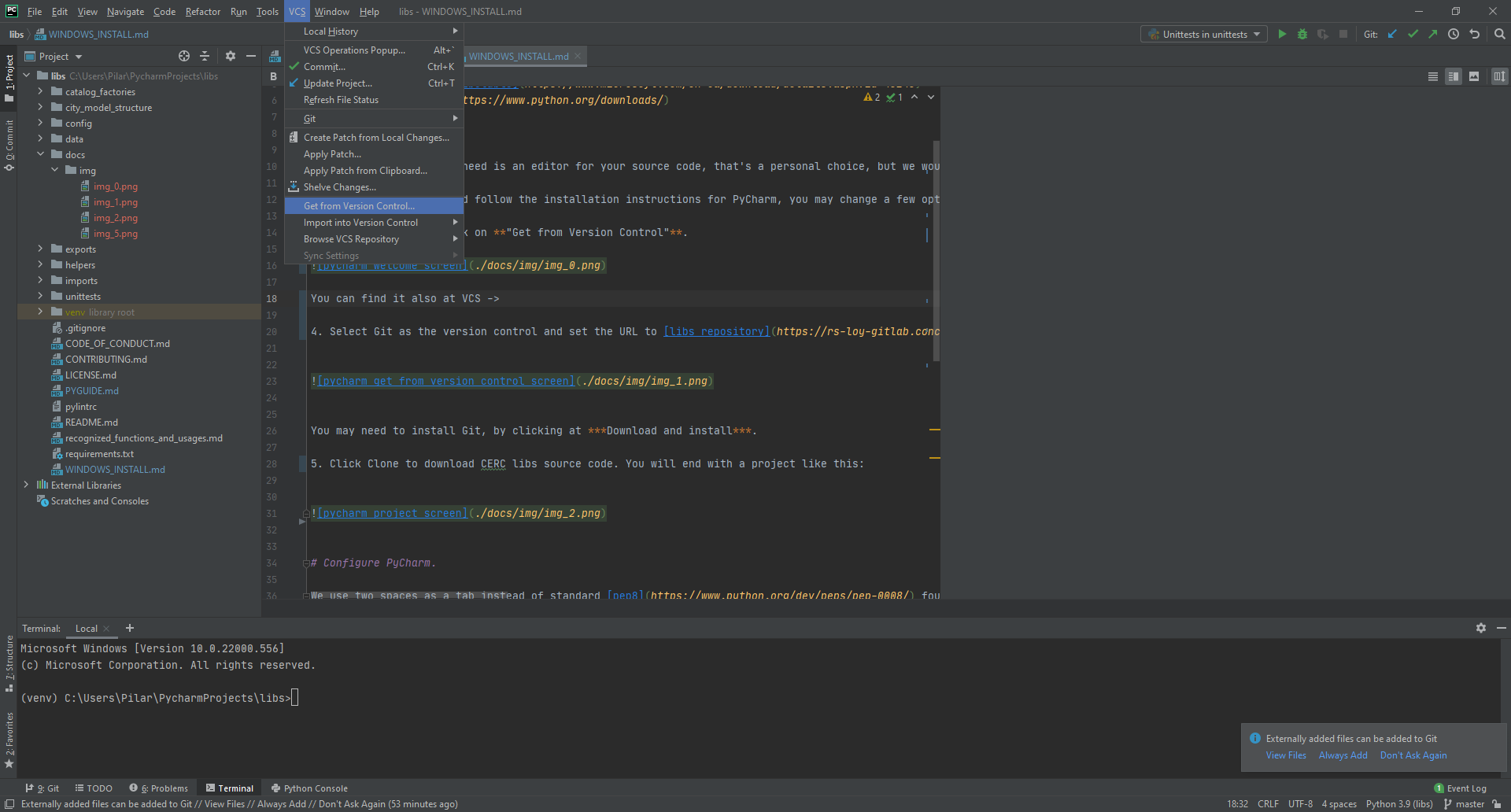This screenshot has height=812, width=1511.
Task: Switch markdown view to preview only
Action: coord(1474,76)
